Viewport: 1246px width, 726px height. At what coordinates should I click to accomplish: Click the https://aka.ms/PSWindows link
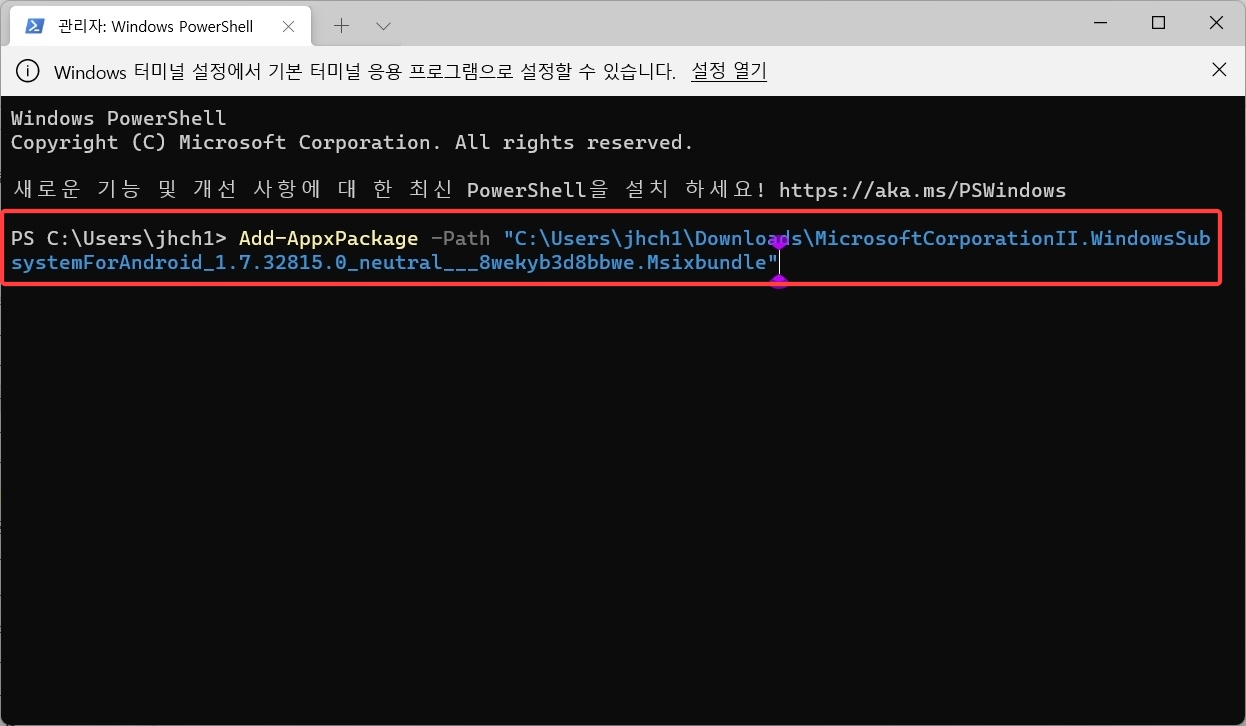(x=924, y=190)
